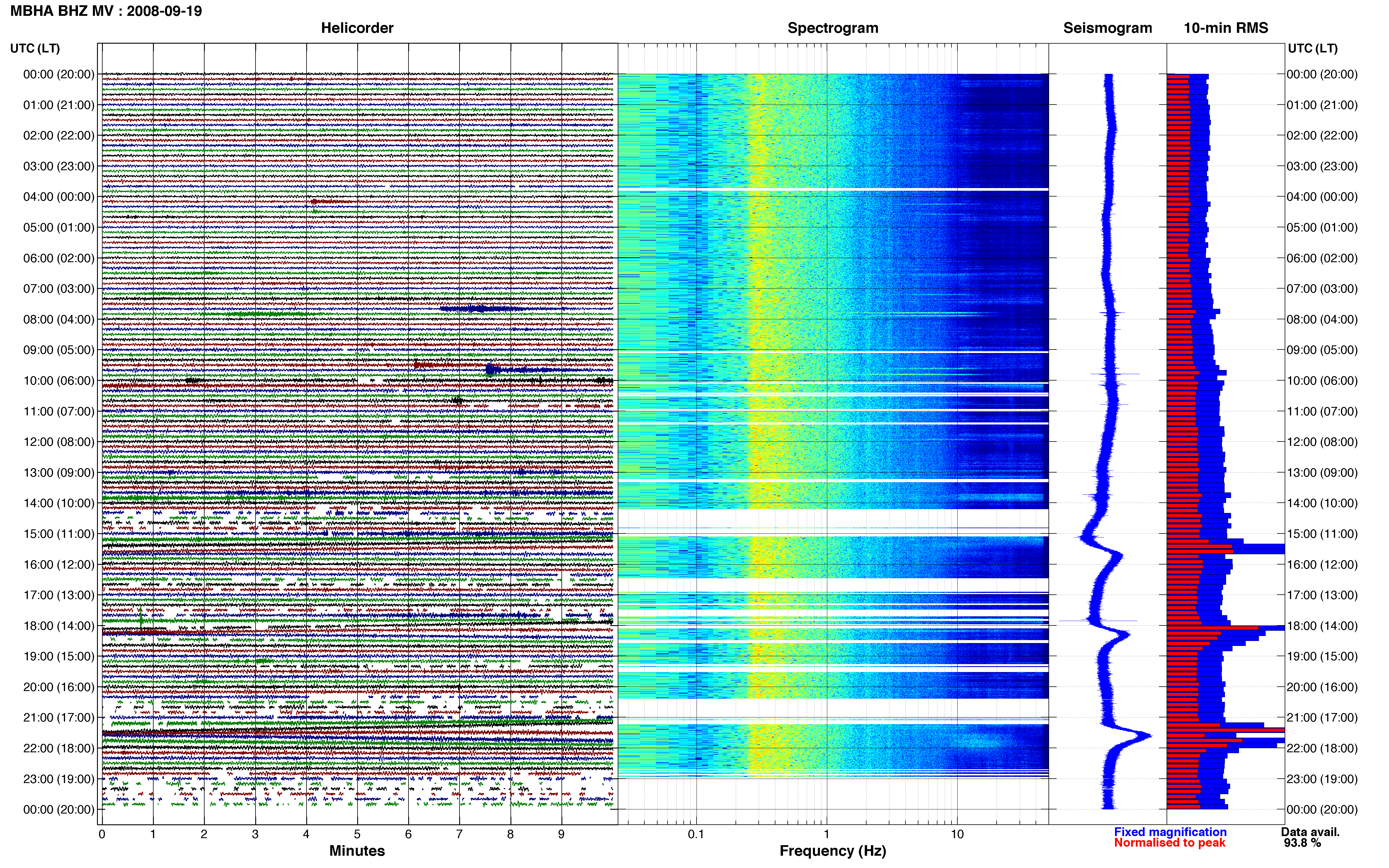Click the '1' frequency tick label
The image size is (1389, 868).
826,834
